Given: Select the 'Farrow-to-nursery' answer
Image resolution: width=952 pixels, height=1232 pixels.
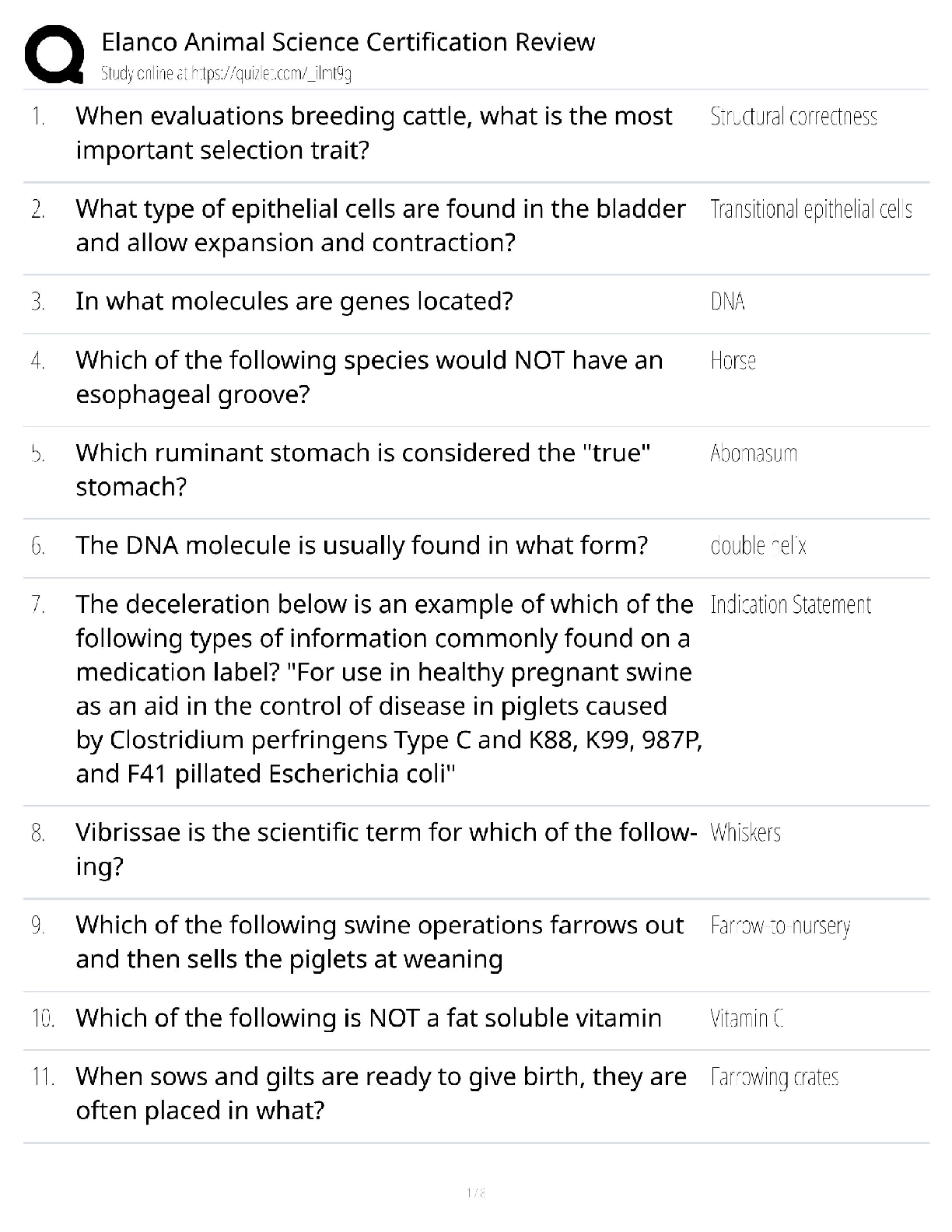Looking at the screenshot, I should point(780,926).
